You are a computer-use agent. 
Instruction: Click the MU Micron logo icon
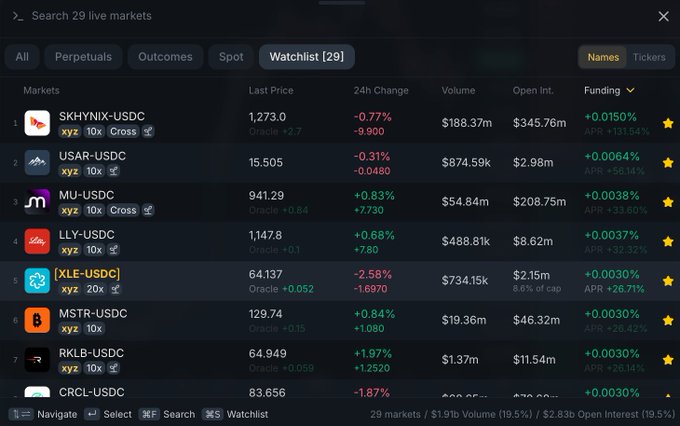click(37, 202)
